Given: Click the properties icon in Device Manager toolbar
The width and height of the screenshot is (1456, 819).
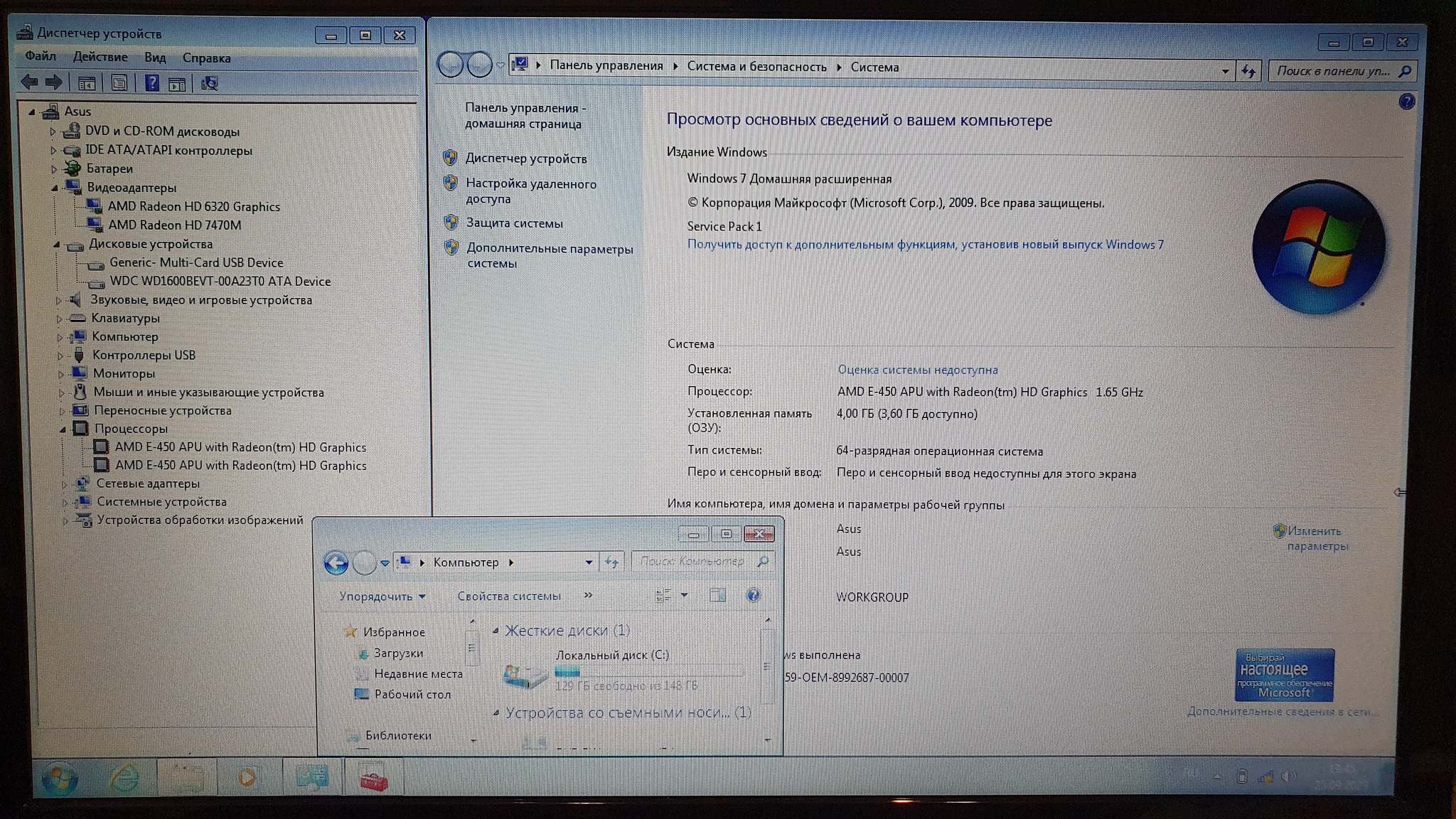Looking at the screenshot, I should [119, 83].
